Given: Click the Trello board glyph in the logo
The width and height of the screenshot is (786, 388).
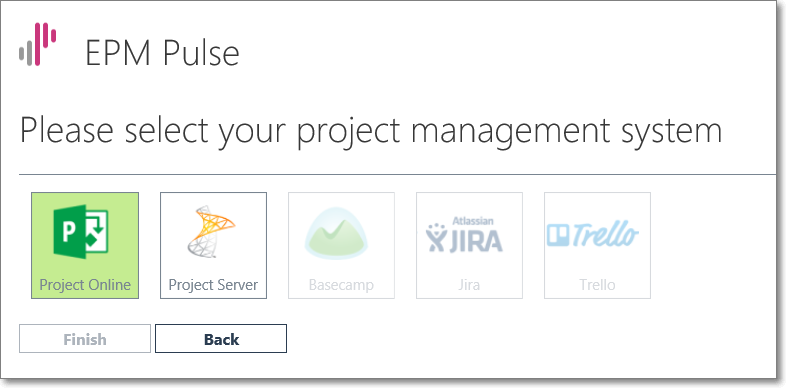Looking at the screenshot, I should tap(558, 235).
